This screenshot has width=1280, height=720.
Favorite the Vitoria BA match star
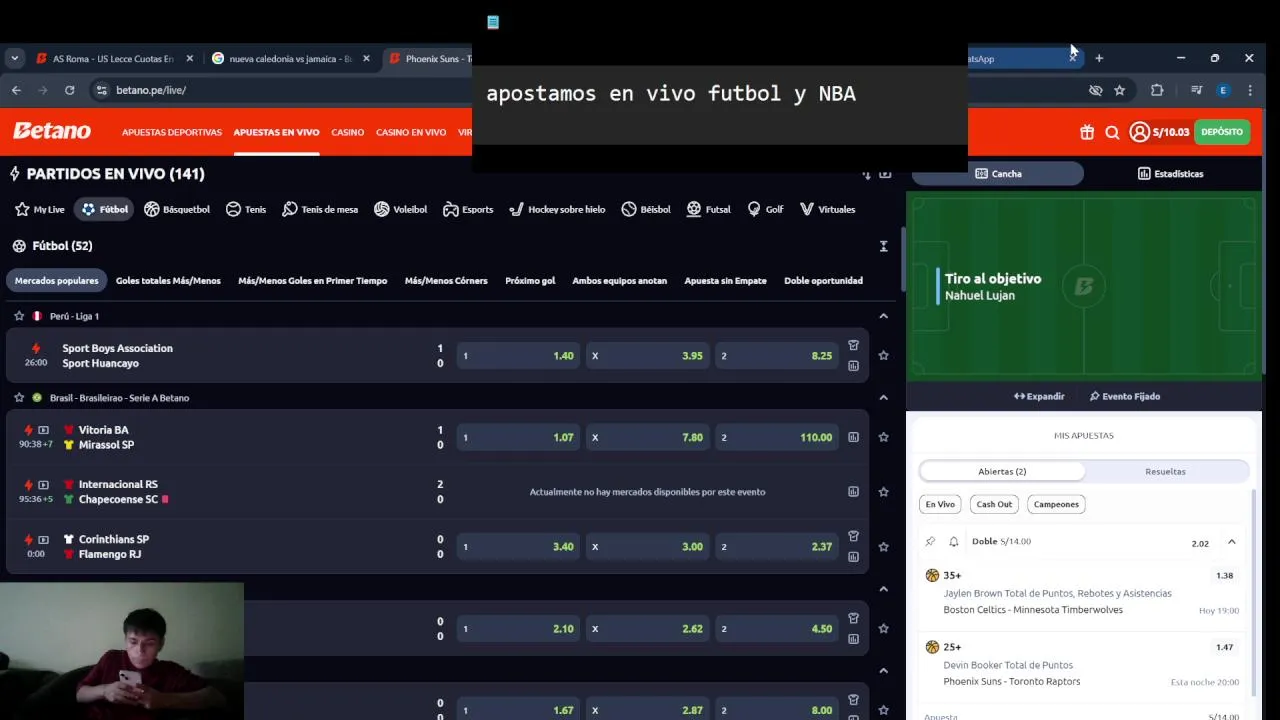883,437
